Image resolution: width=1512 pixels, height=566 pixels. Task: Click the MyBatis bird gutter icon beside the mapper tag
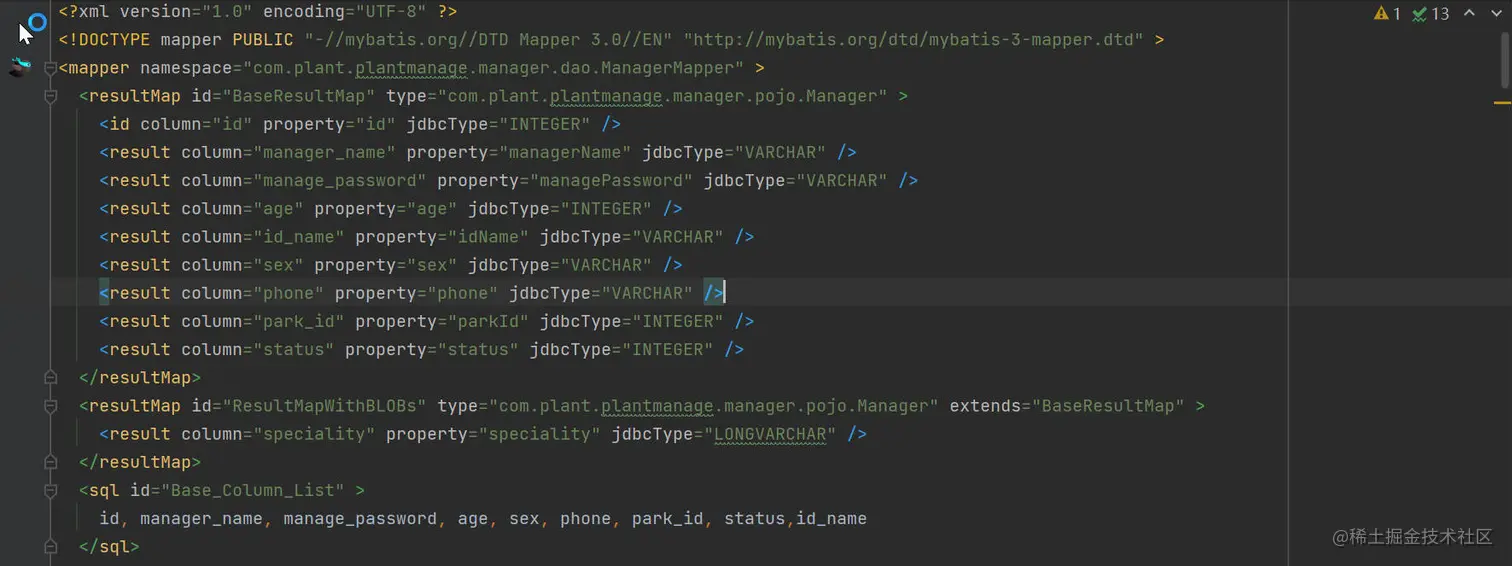[x=20, y=67]
